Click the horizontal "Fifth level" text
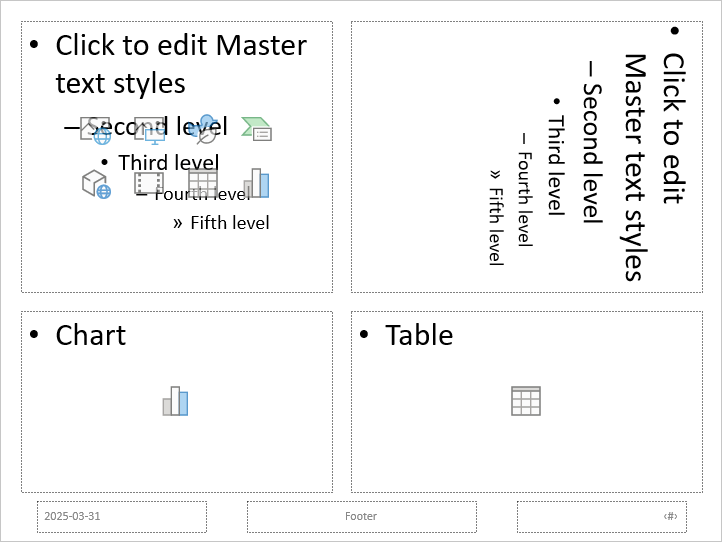722x542 pixels. (229, 223)
